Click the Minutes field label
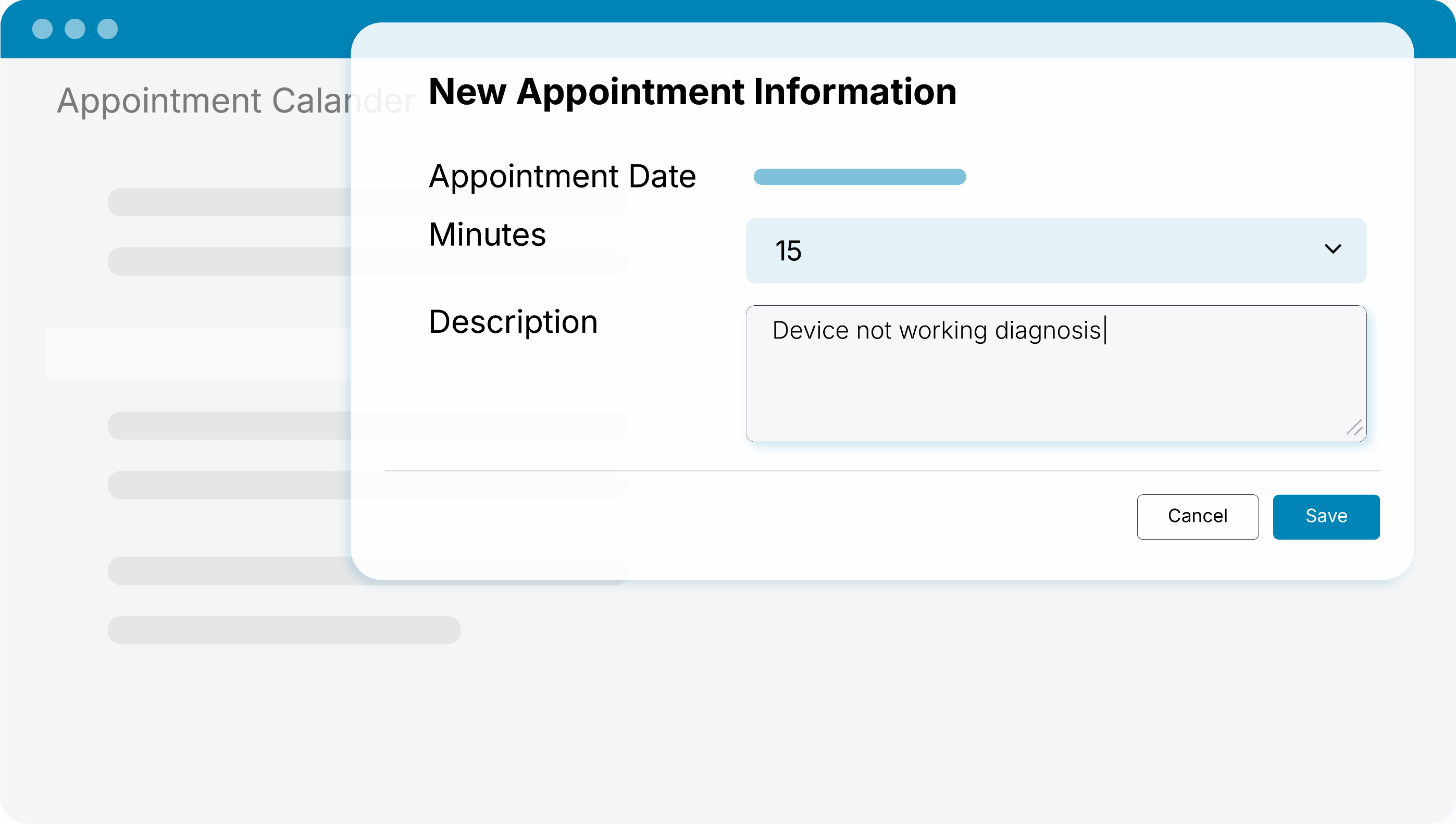Screen dimensions: 1456x824 [487, 234]
